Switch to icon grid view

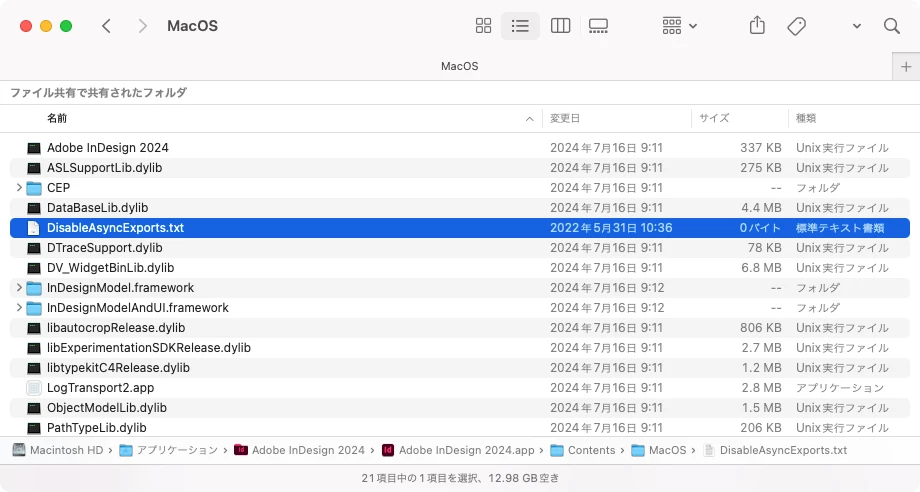pos(483,26)
